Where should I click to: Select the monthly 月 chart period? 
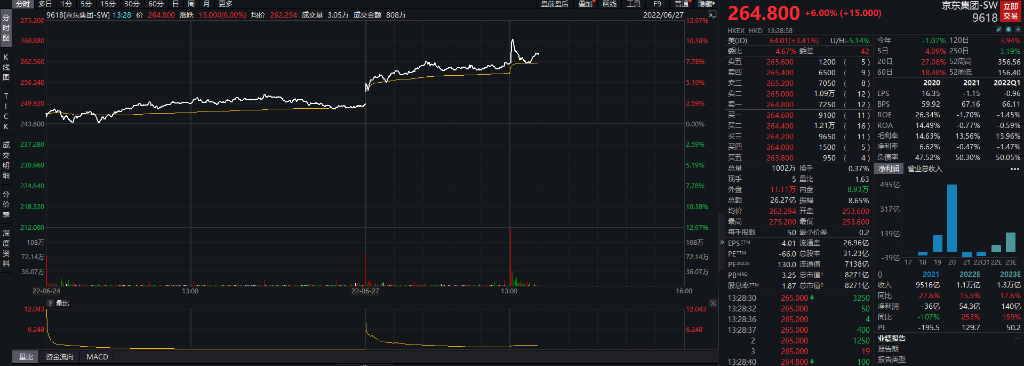207,4
